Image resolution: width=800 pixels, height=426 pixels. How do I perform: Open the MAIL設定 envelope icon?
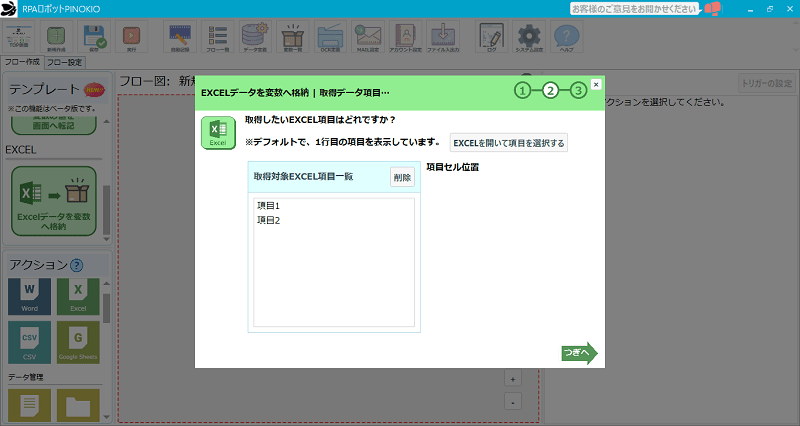pos(368,37)
